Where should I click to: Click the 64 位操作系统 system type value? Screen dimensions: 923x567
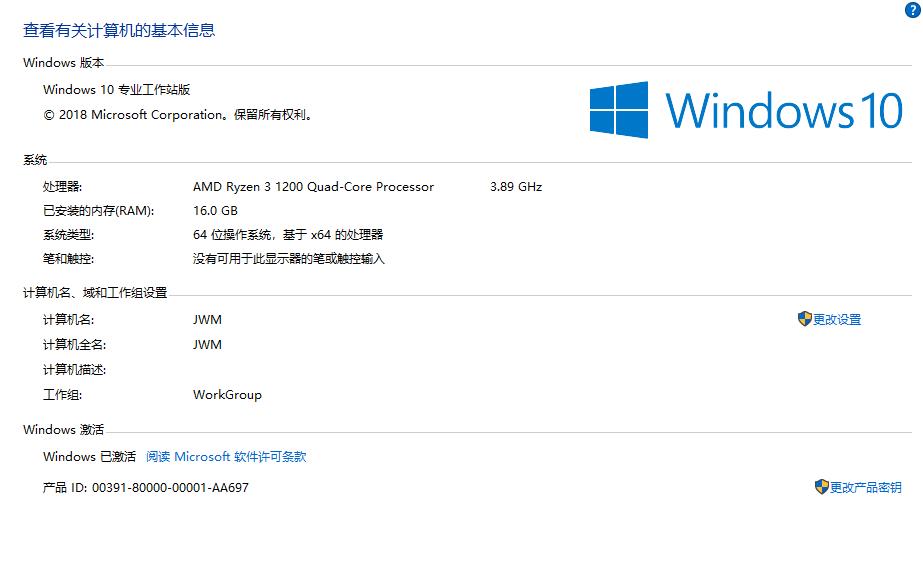[x=288, y=235]
